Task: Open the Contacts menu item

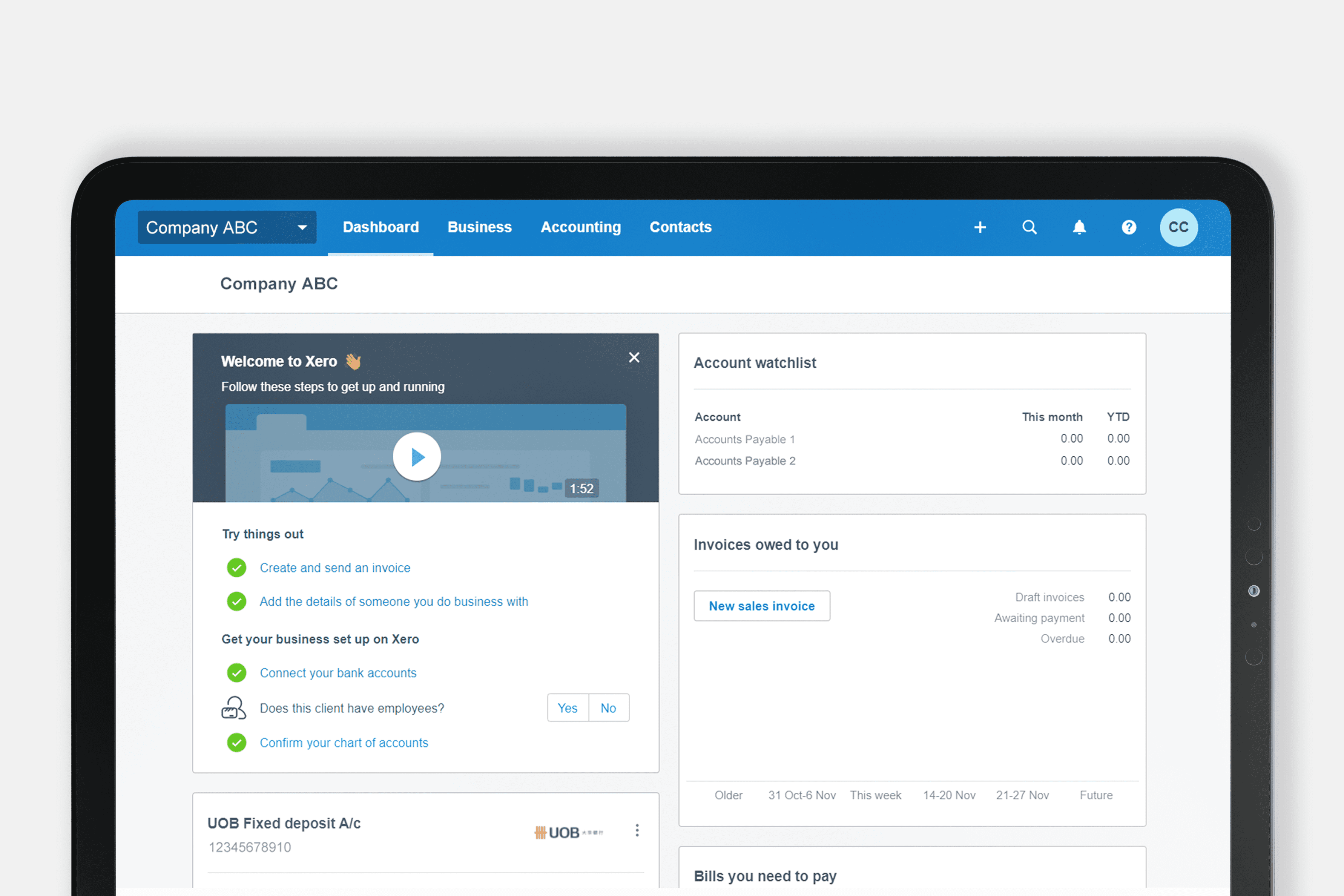Action: click(x=680, y=227)
